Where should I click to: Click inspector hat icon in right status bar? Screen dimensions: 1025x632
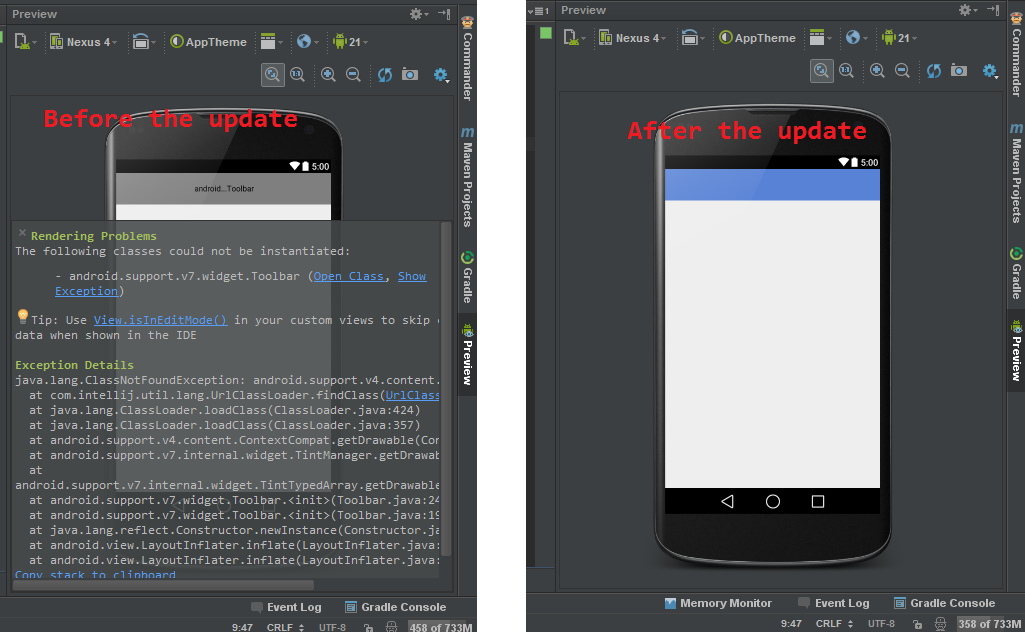tap(940, 624)
